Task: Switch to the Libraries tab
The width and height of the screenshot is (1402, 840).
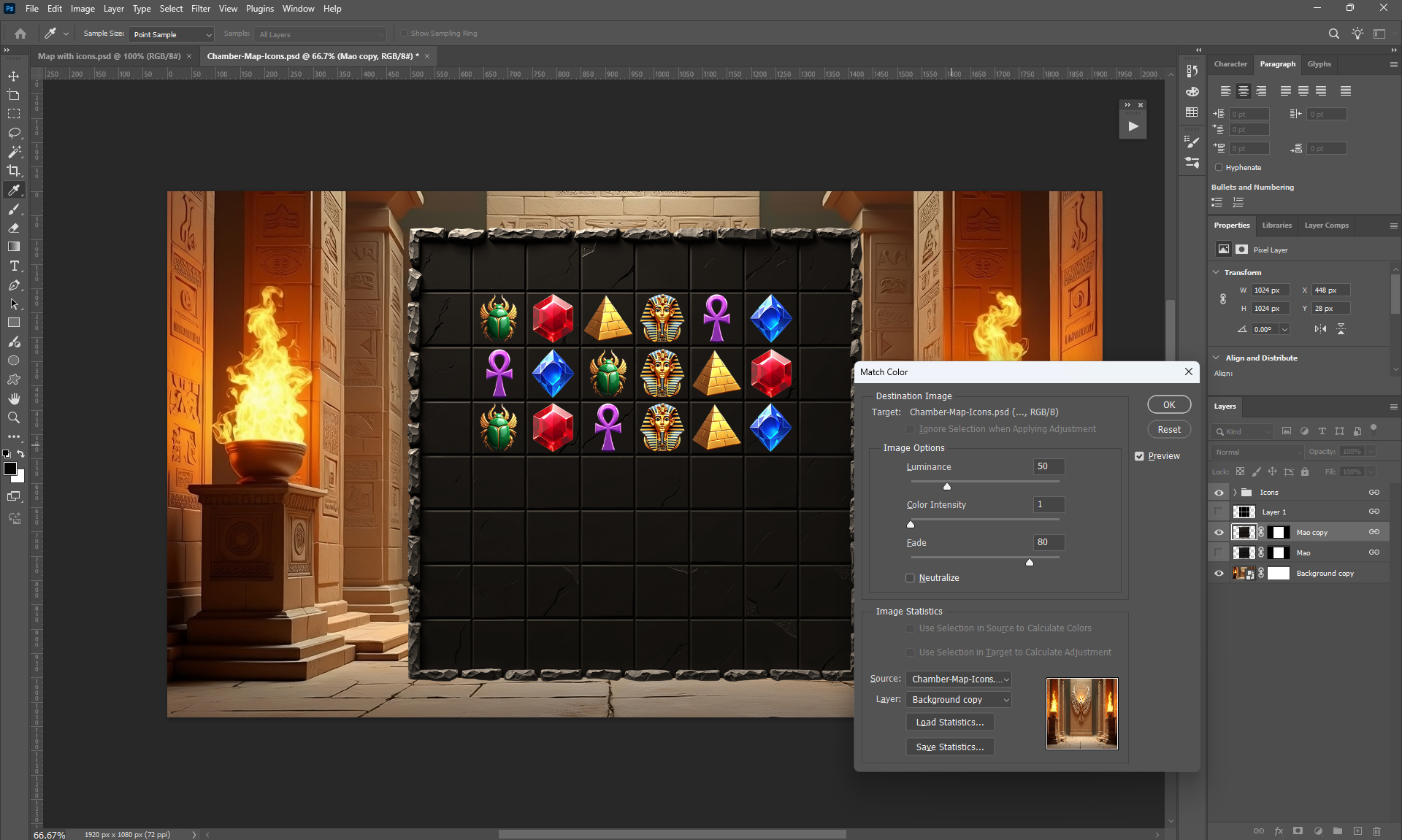Action: 1276,226
